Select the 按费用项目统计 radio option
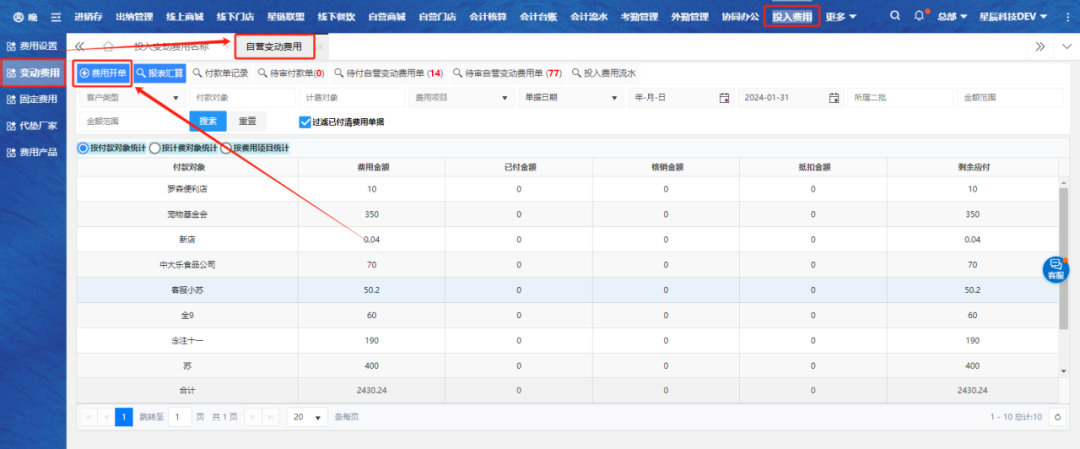 tap(227, 148)
